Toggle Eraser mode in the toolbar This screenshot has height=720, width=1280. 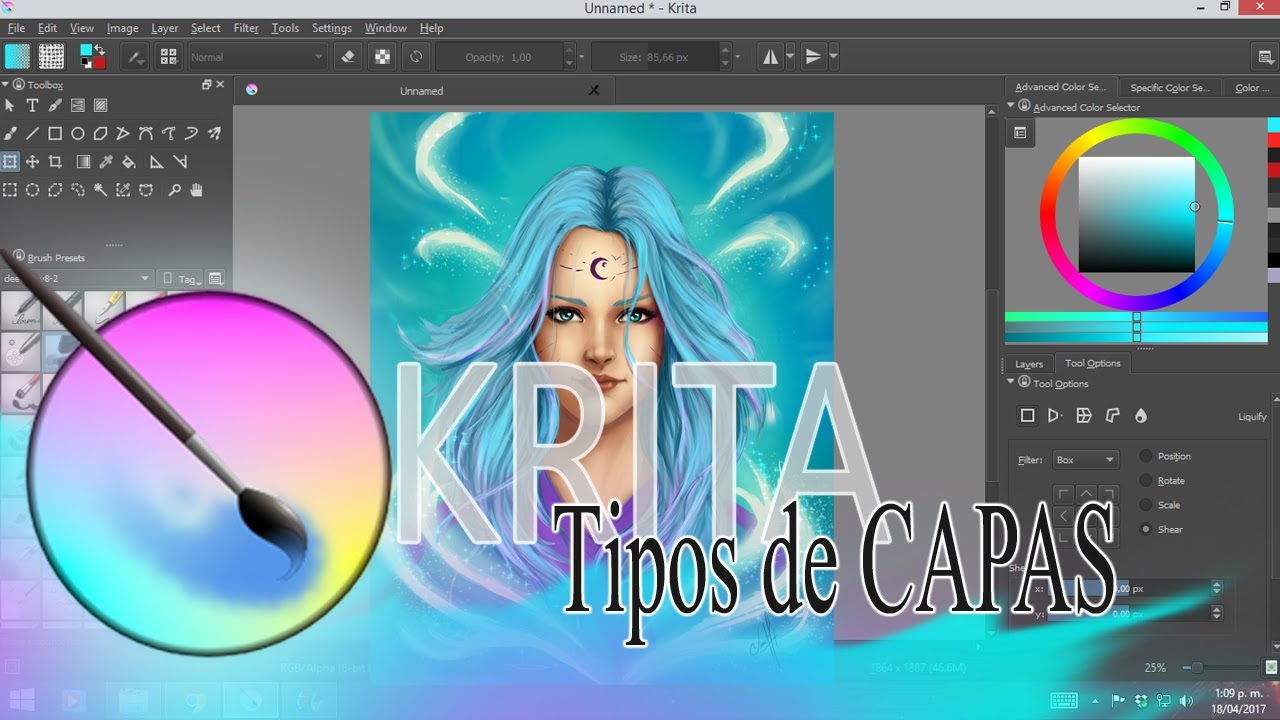348,57
